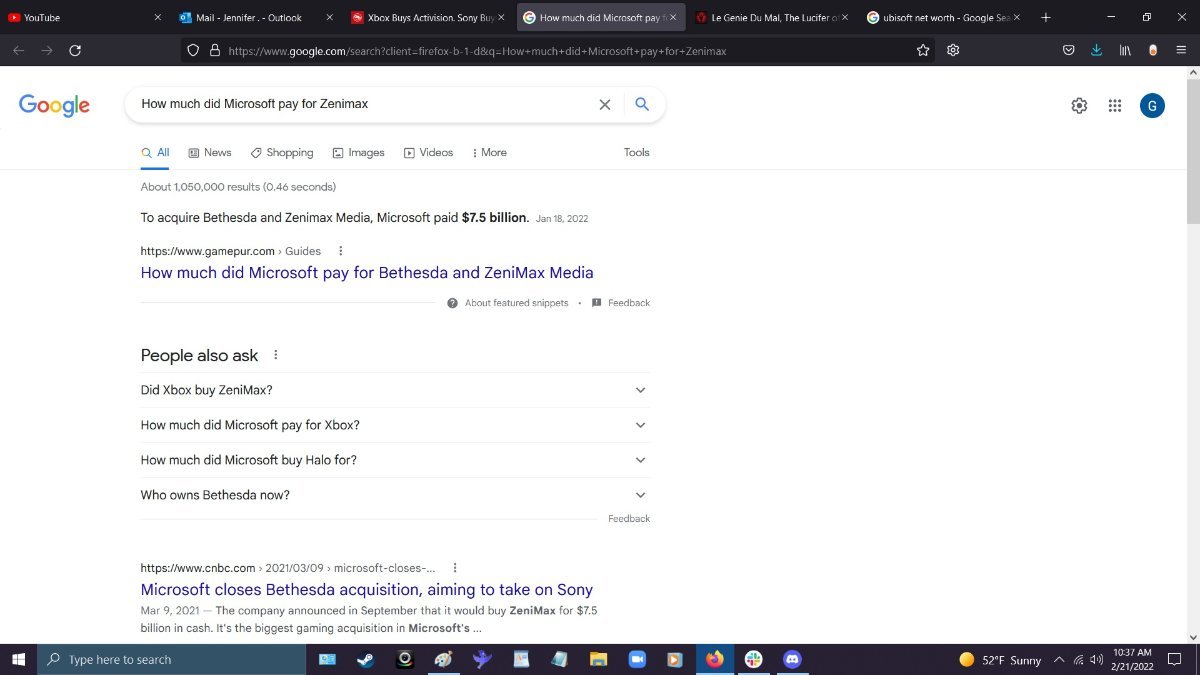The image size is (1200, 675).
Task: Open the Firefox application menu
Action: [1181, 50]
